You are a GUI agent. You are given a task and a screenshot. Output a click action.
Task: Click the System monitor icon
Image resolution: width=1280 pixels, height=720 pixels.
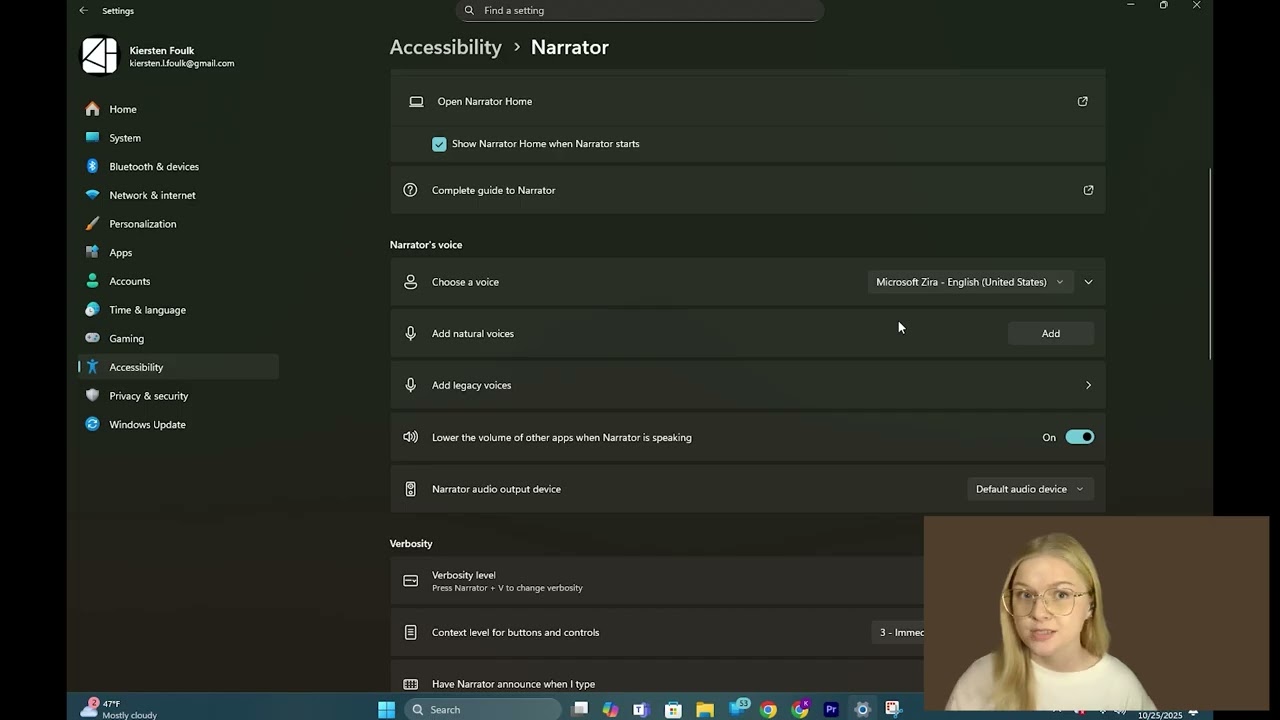tap(92, 138)
